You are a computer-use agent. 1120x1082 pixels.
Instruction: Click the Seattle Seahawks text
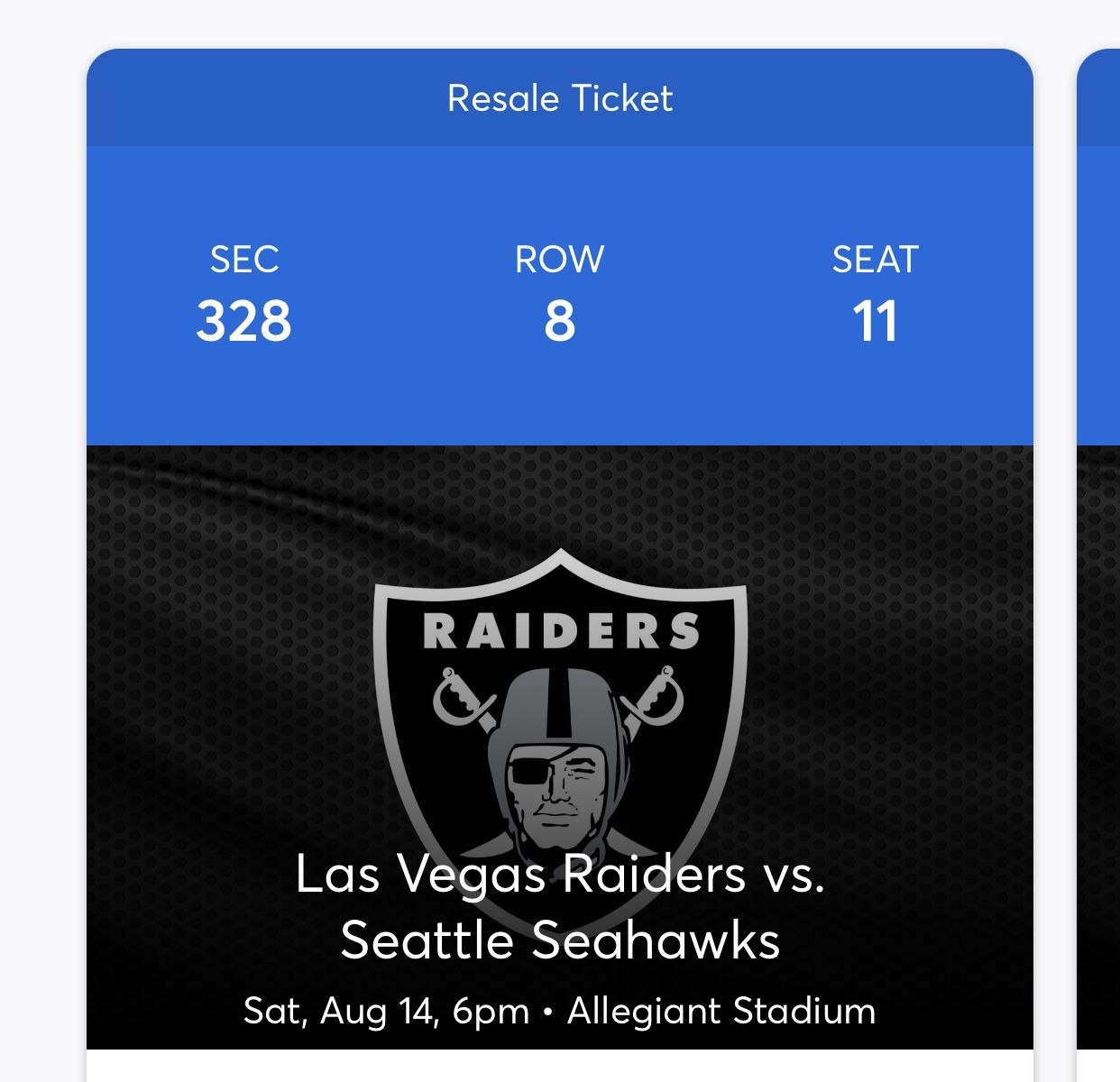click(x=560, y=940)
